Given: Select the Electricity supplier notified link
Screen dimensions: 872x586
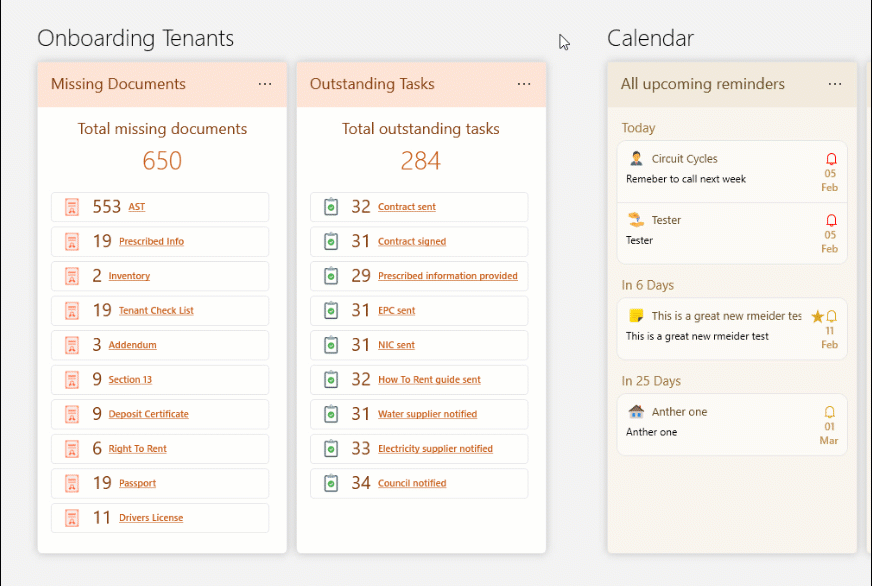Looking at the screenshot, I should (435, 449).
